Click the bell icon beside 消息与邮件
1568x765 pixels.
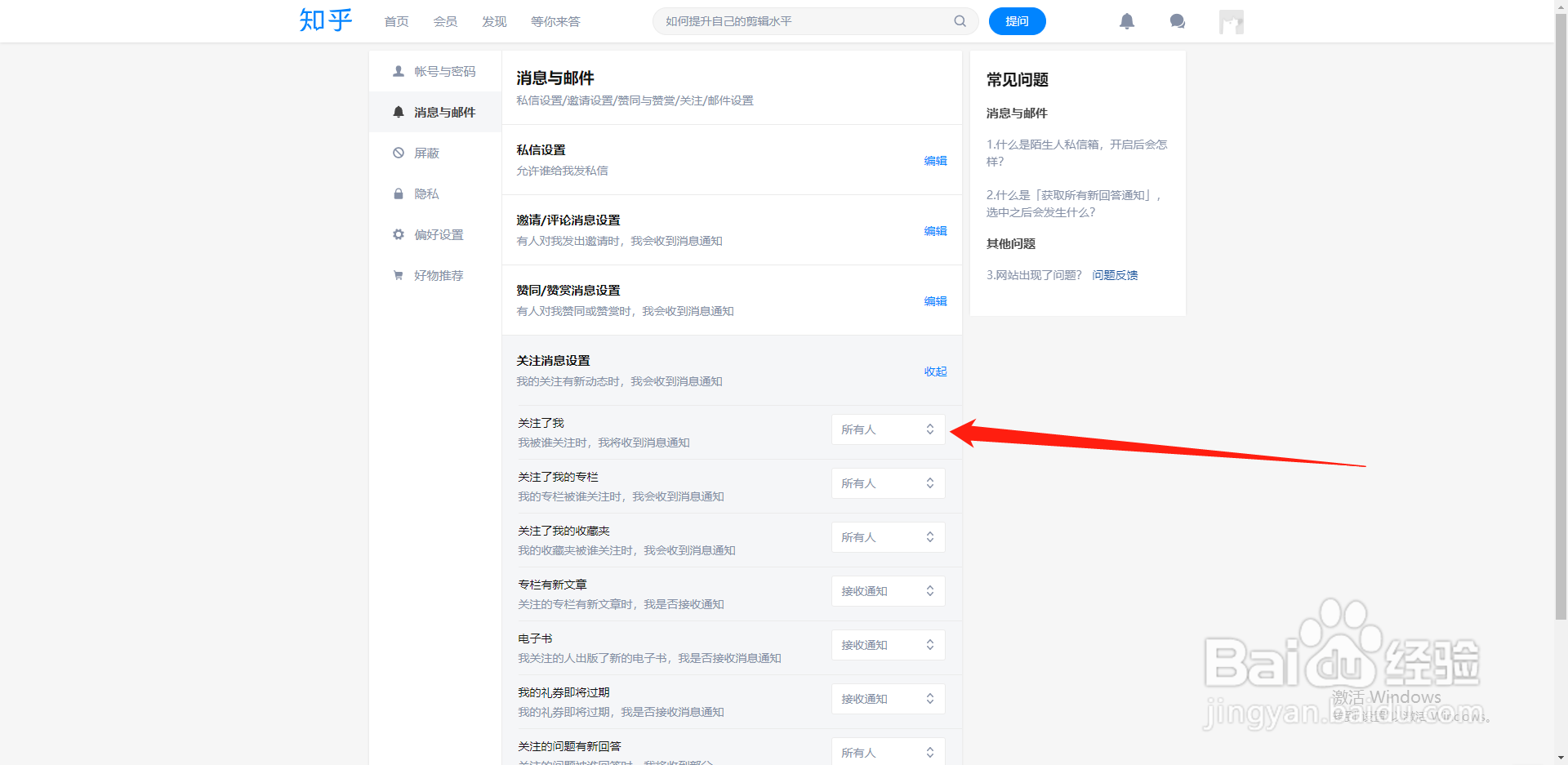[399, 112]
